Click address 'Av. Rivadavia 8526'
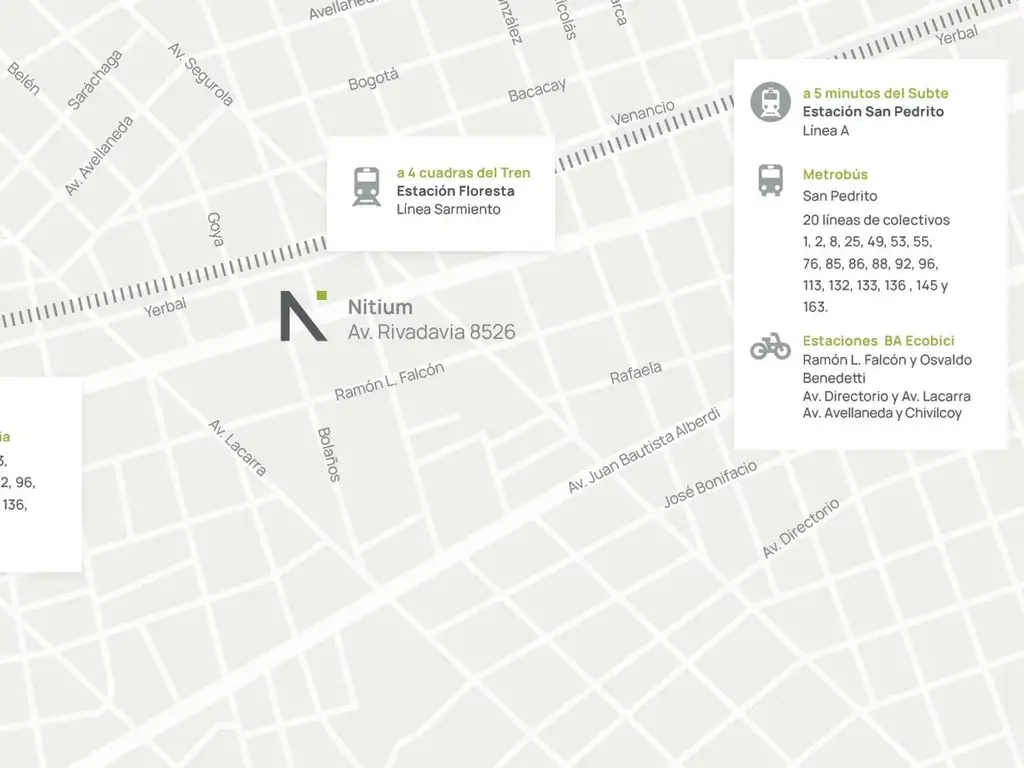 pos(432,332)
